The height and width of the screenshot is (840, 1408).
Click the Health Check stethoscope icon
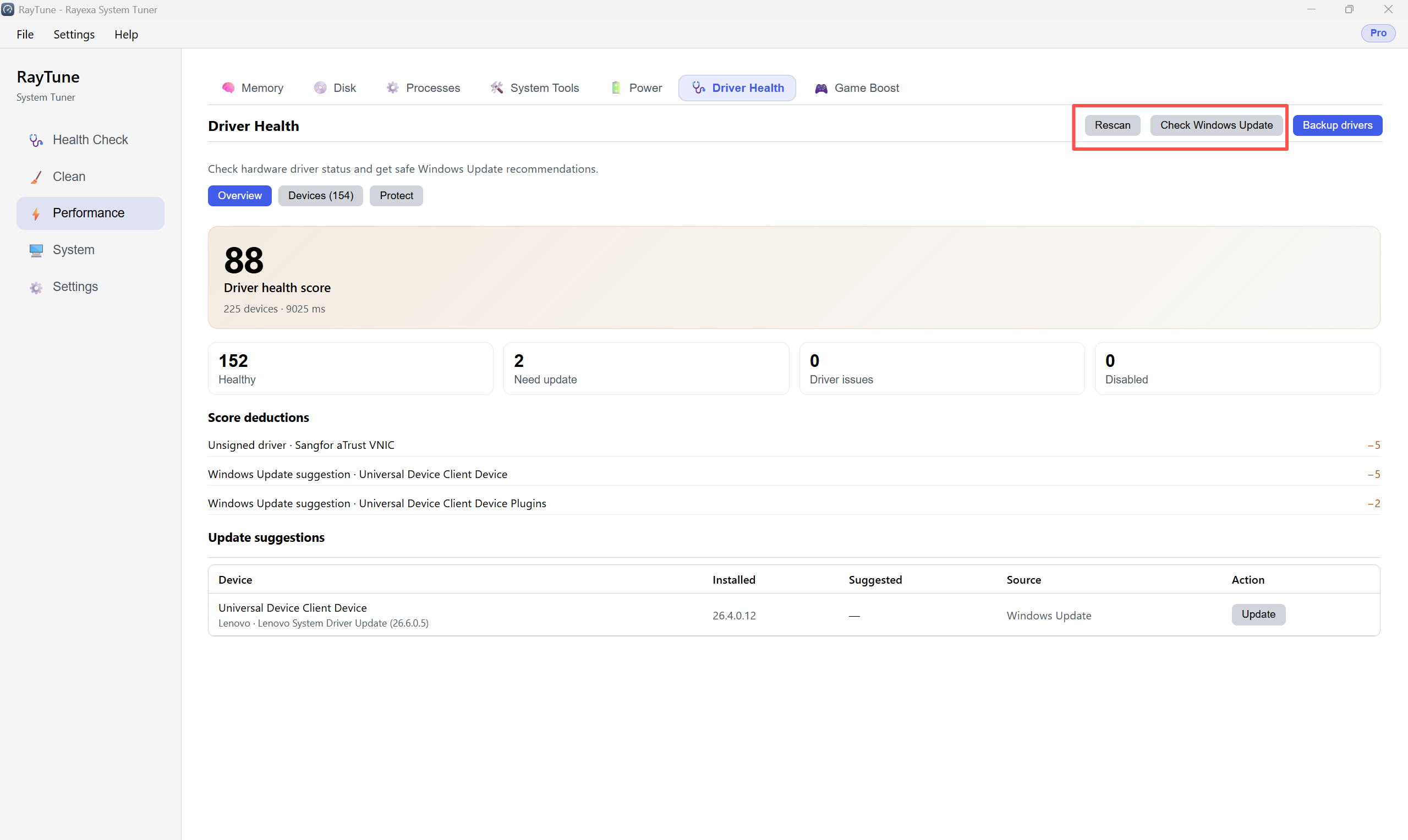(x=36, y=140)
